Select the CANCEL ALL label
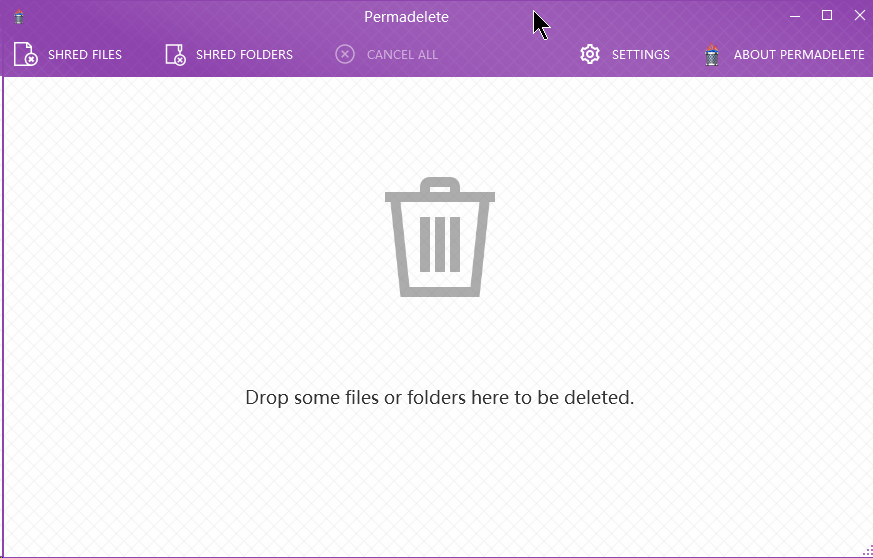The width and height of the screenshot is (873, 558). [403, 55]
